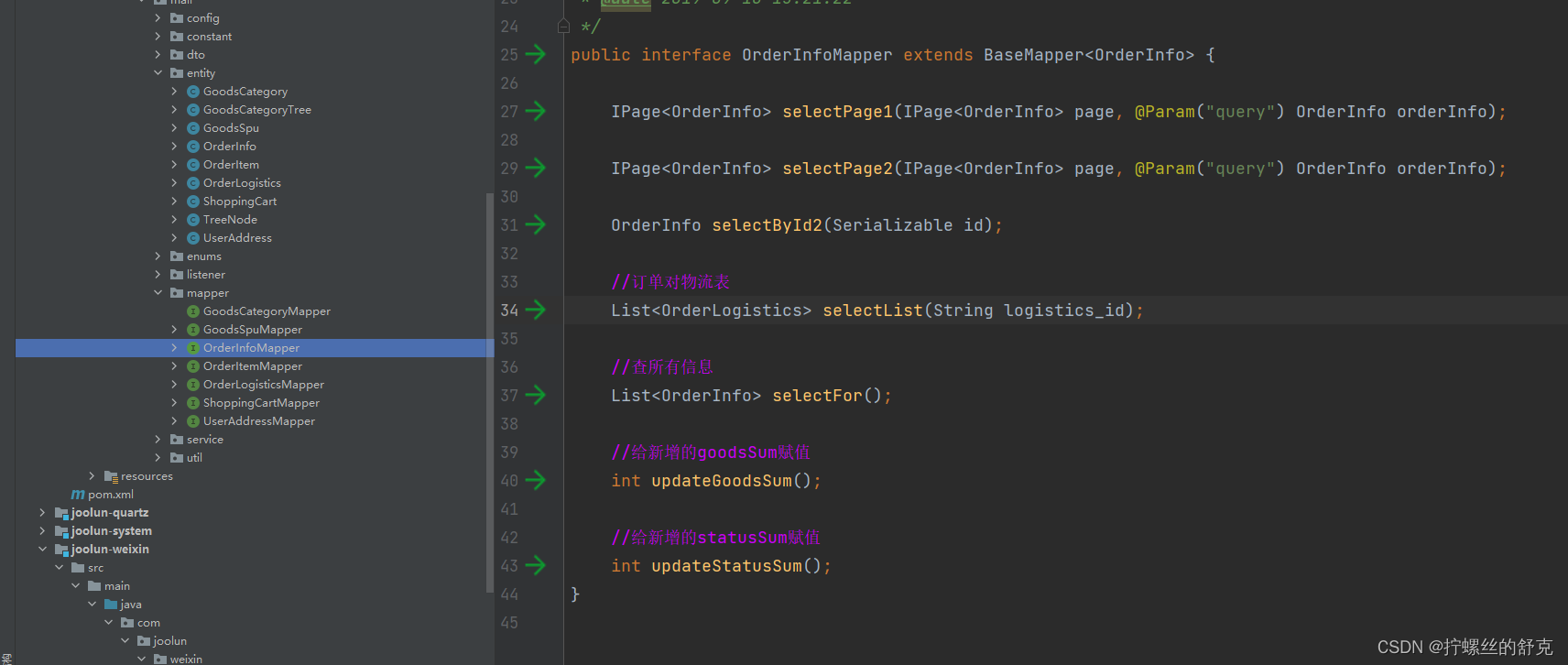Select the com package under joolun-weixin

(148, 623)
